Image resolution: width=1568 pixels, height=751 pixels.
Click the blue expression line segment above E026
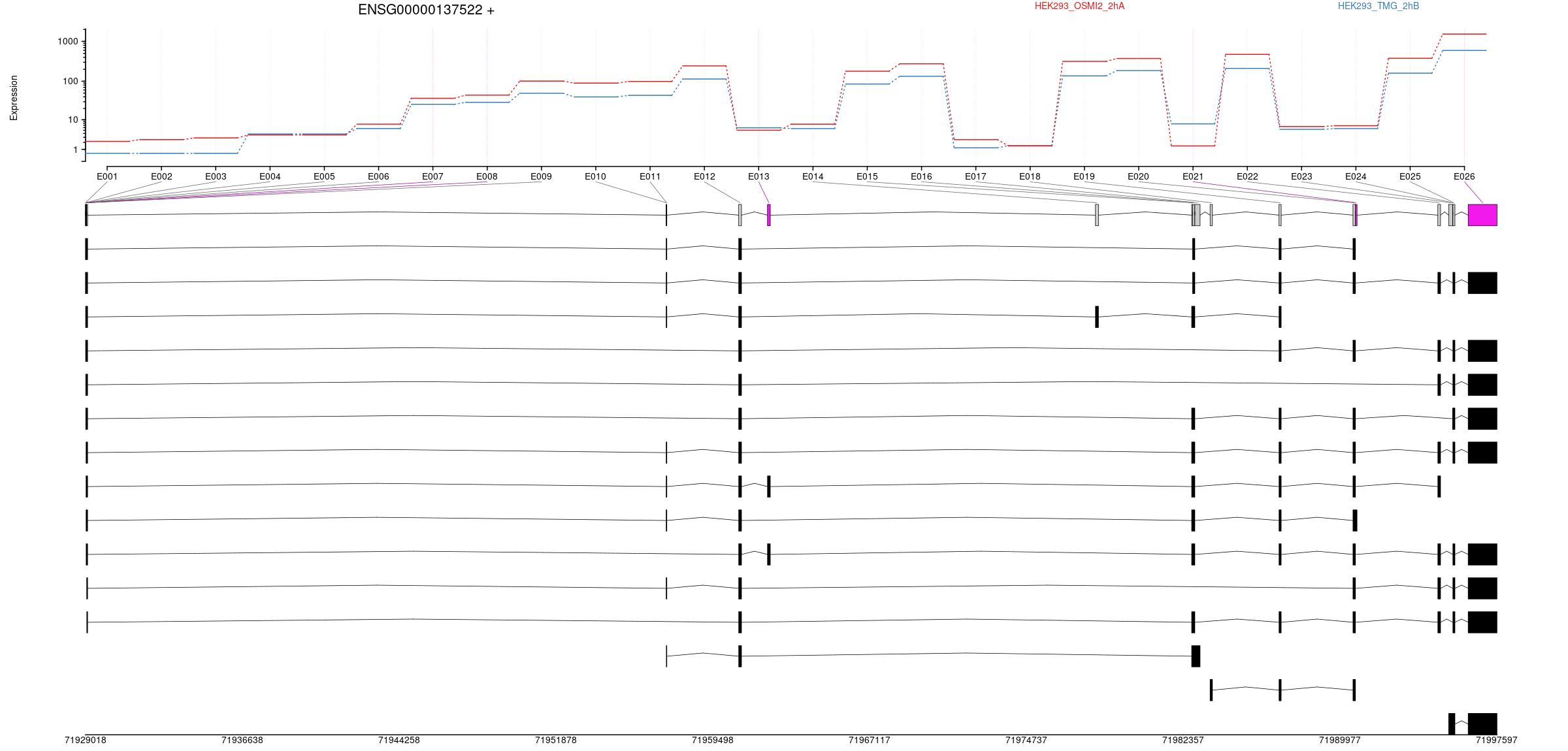click(x=1464, y=50)
